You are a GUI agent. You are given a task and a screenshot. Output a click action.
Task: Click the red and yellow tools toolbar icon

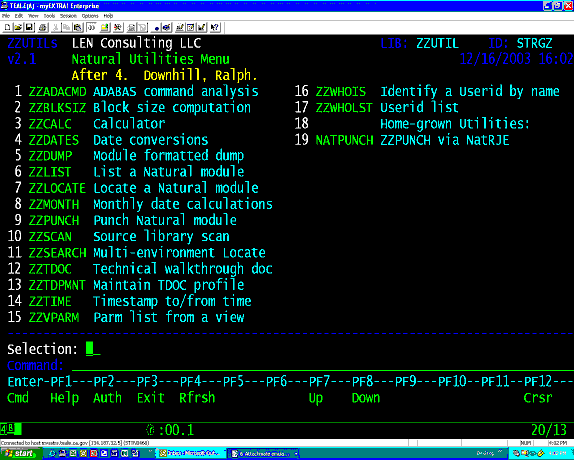(x=117, y=27)
